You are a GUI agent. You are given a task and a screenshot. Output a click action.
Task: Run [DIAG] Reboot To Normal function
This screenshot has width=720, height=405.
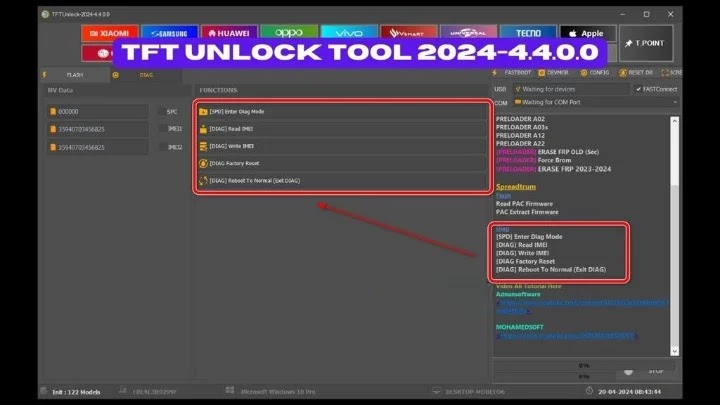click(x=342, y=180)
